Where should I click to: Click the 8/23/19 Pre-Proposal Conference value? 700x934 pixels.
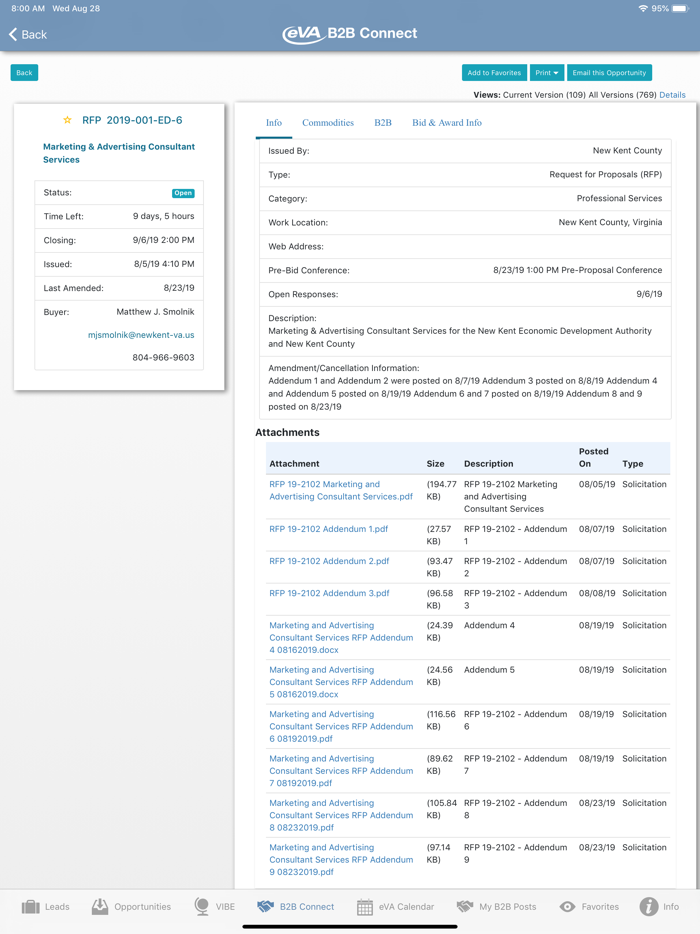[577, 270]
